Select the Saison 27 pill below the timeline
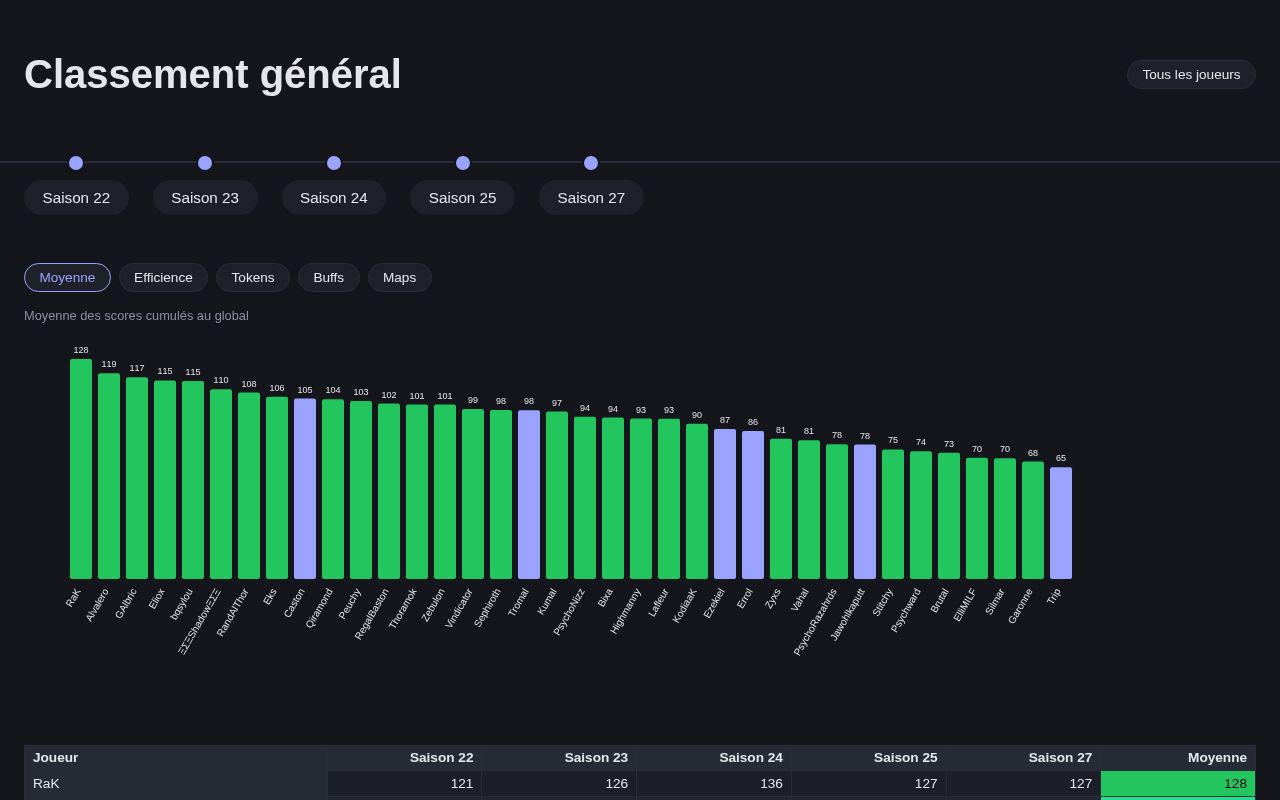Image resolution: width=1280 pixels, height=800 pixels. [591, 198]
